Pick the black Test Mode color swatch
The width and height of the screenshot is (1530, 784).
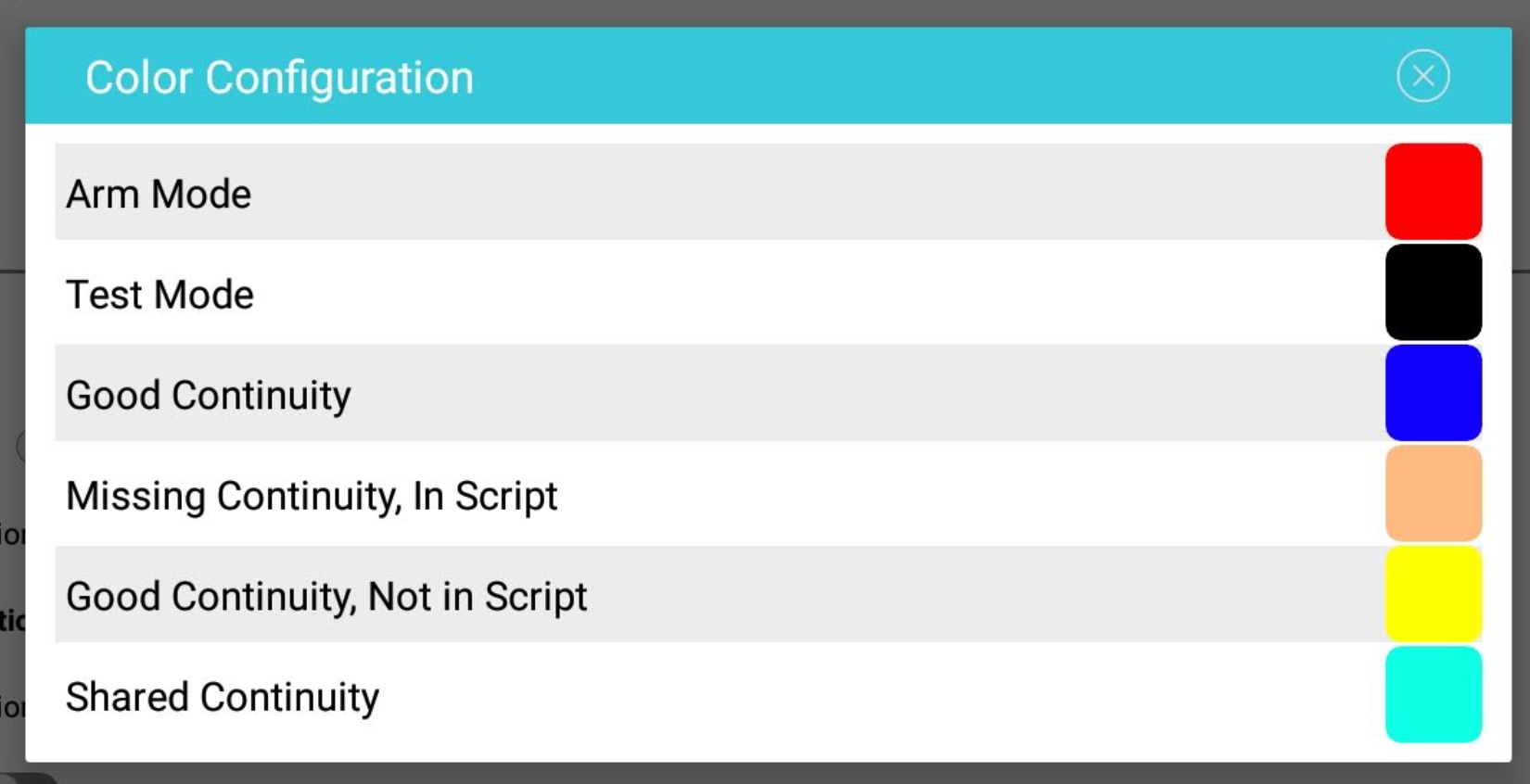click(x=1434, y=292)
